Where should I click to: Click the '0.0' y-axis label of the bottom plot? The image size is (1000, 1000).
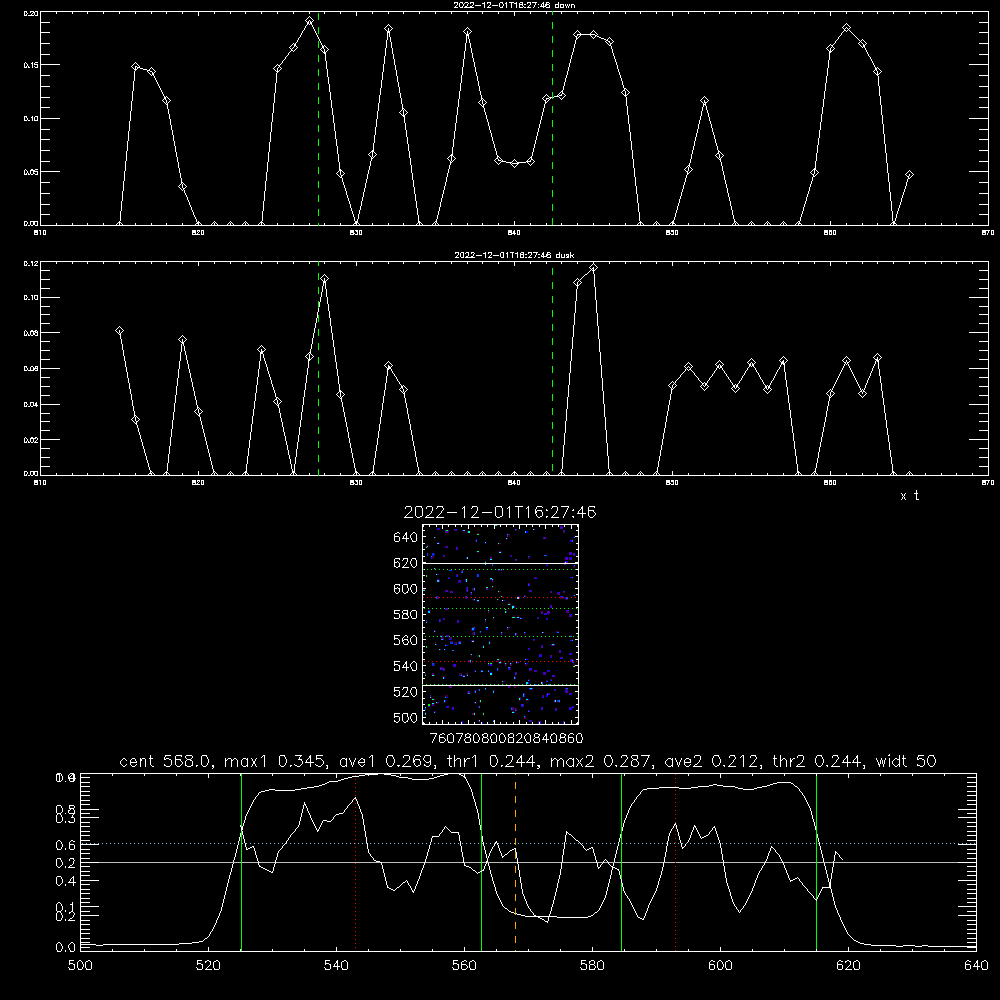pyautogui.click(x=66, y=948)
